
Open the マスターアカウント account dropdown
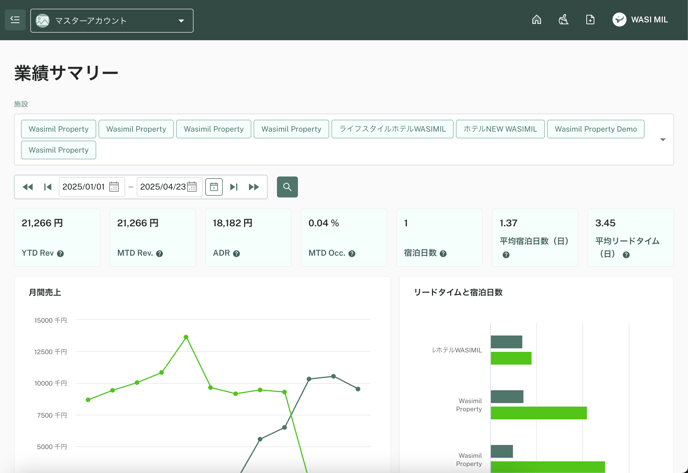click(x=112, y=20)
